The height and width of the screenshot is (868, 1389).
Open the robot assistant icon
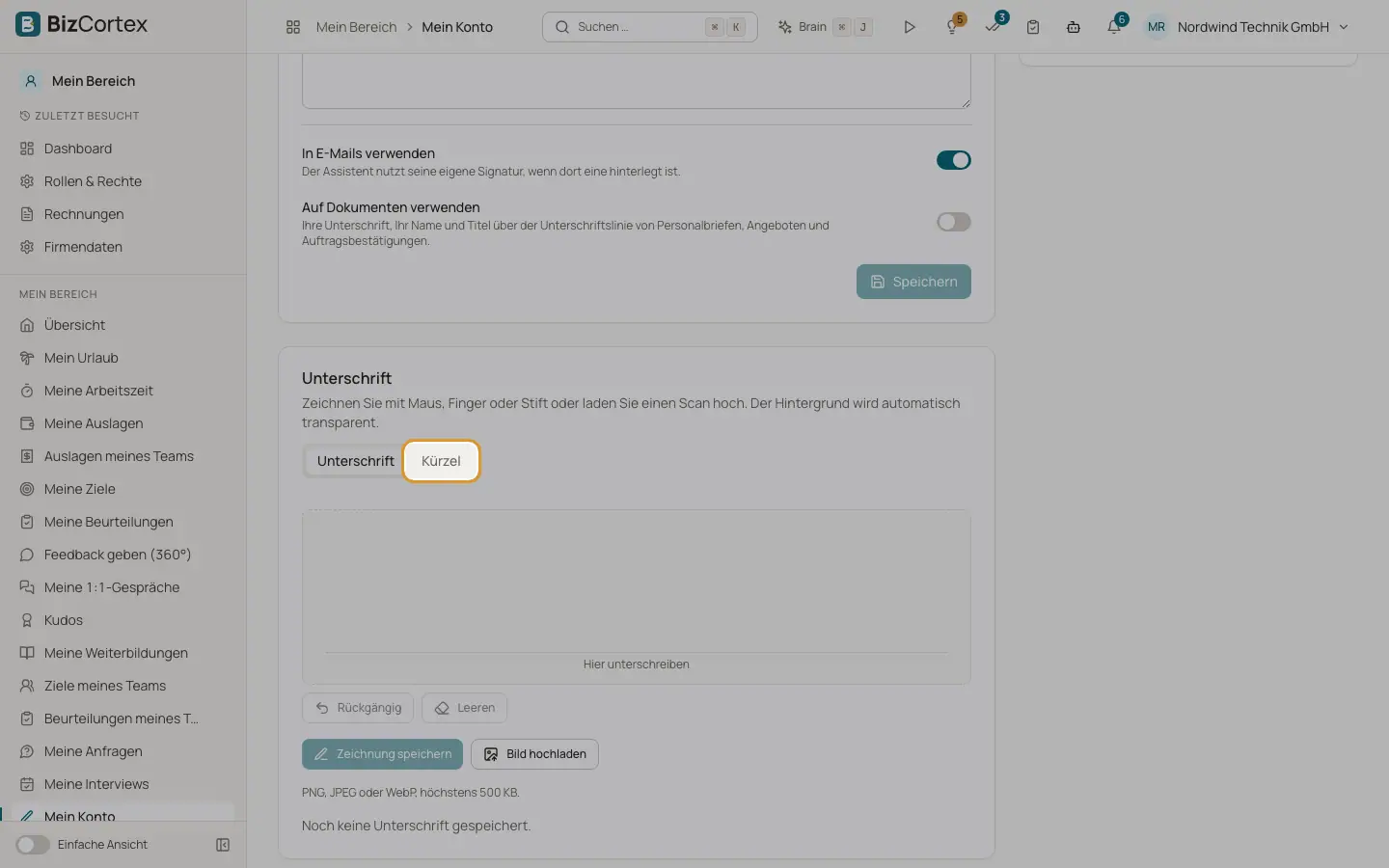[1074, 27]
